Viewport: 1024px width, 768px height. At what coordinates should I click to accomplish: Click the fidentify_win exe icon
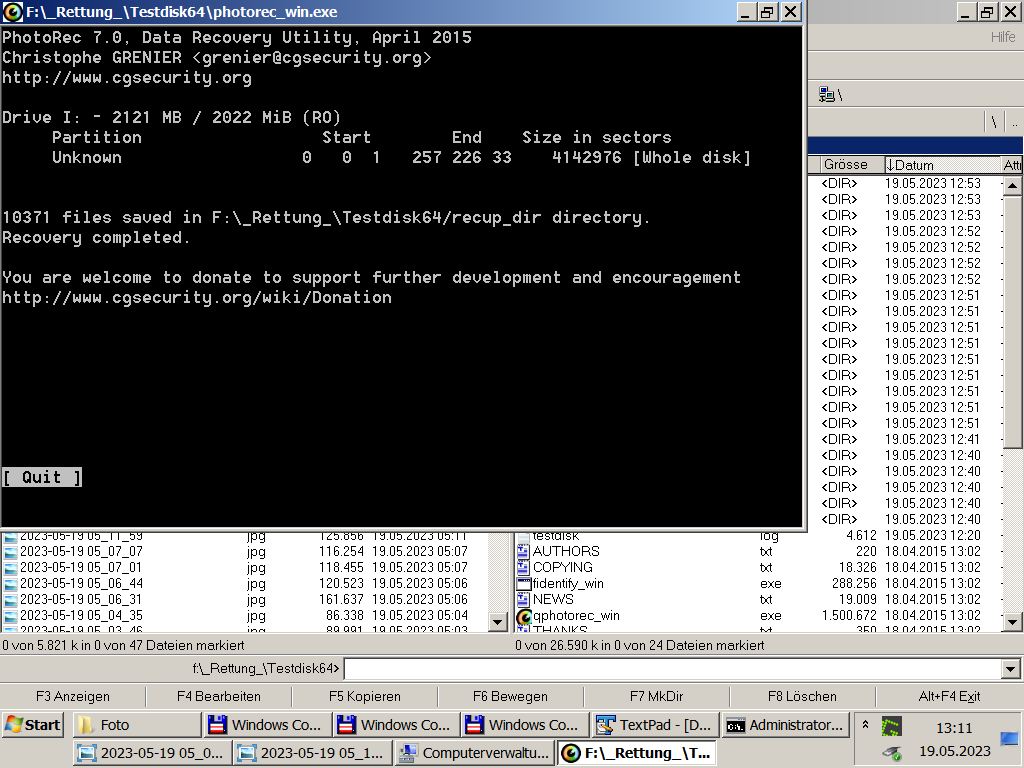click(523, 583)
